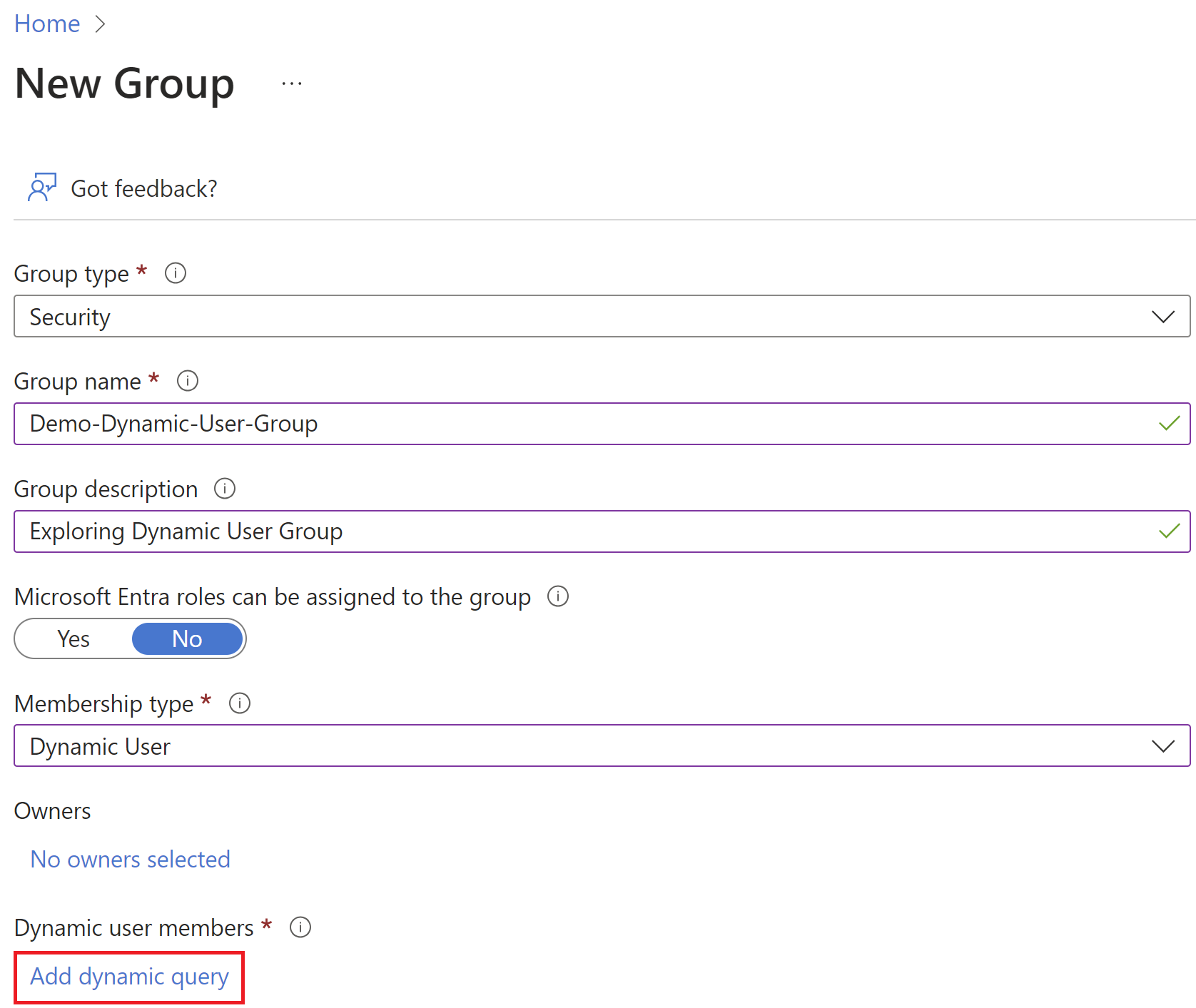The height and width of the screenshot is (1008, 1196).
Task: Click info icon next to Membership type
Action: (240, 703)
